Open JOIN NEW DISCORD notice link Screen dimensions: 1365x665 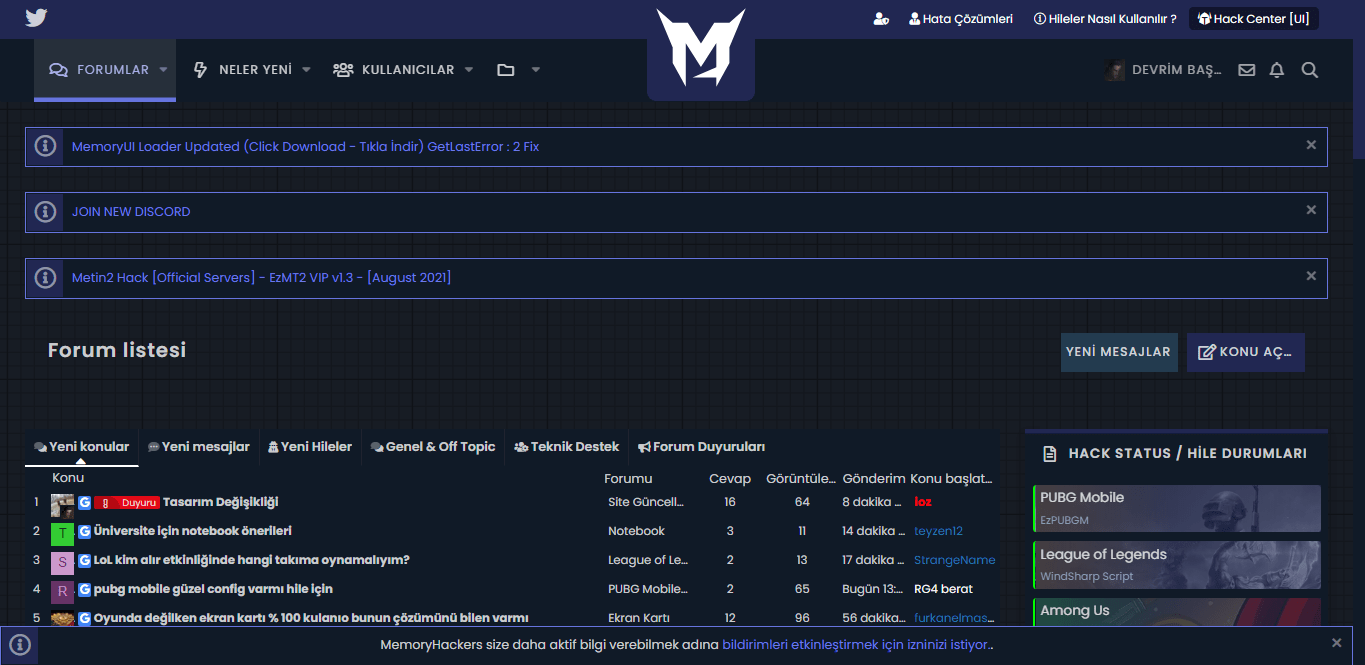pos(131,212)
